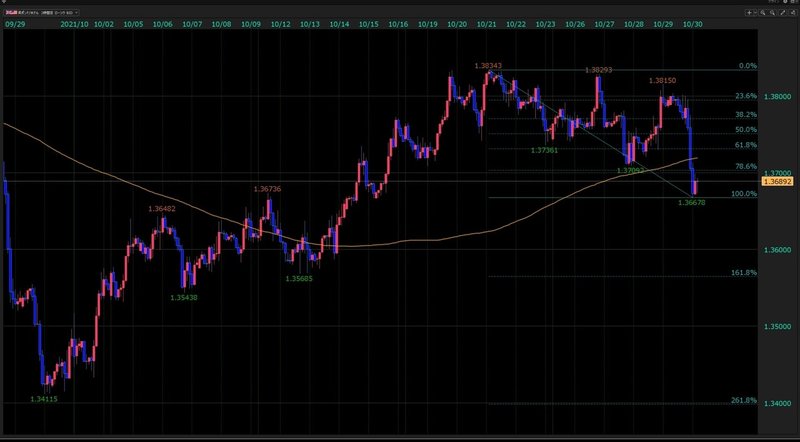Screen dimensions: 800x442
Task: Select the 38.2% Fibonacci level label
Action: 746,114
